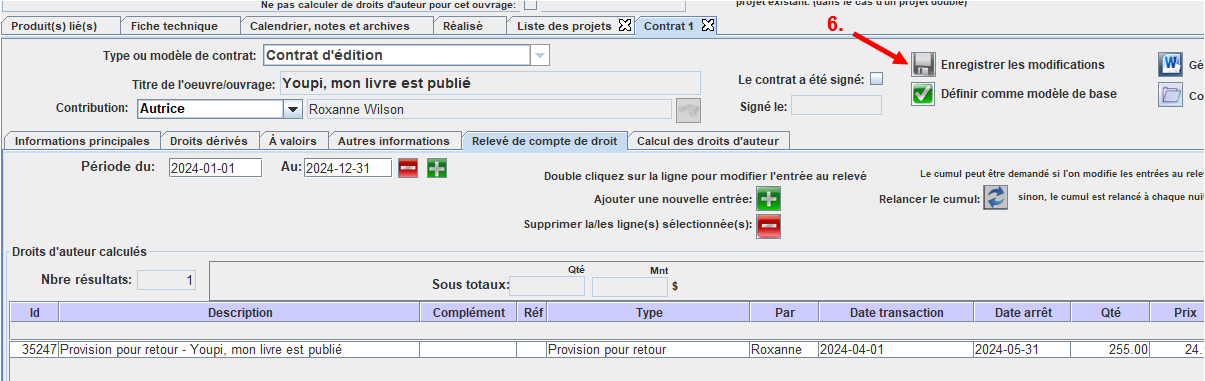Close the Contrat 1 tab
This screenshot has height=381, width=1205.
[x=707, y=25]
